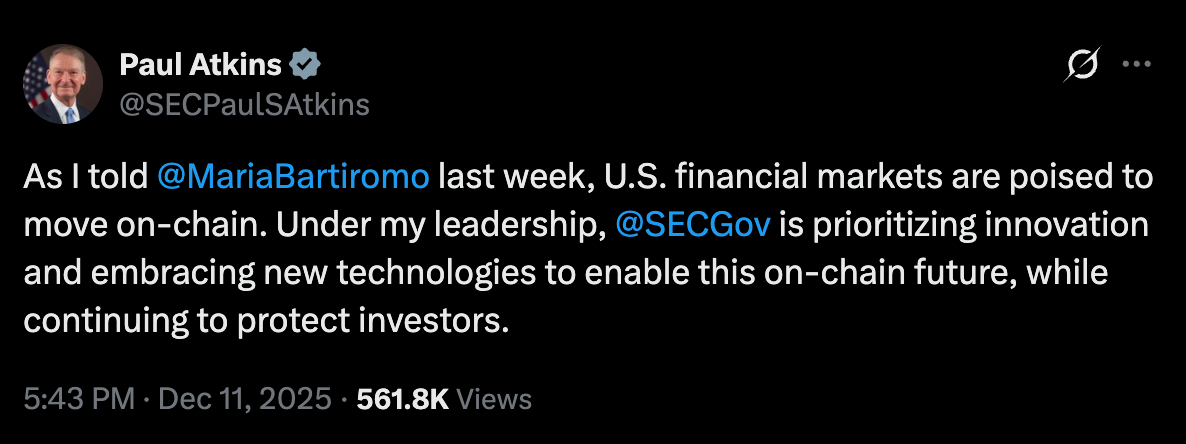
Task: Open the @MariaBartiromo mention link
Action: 294,177
